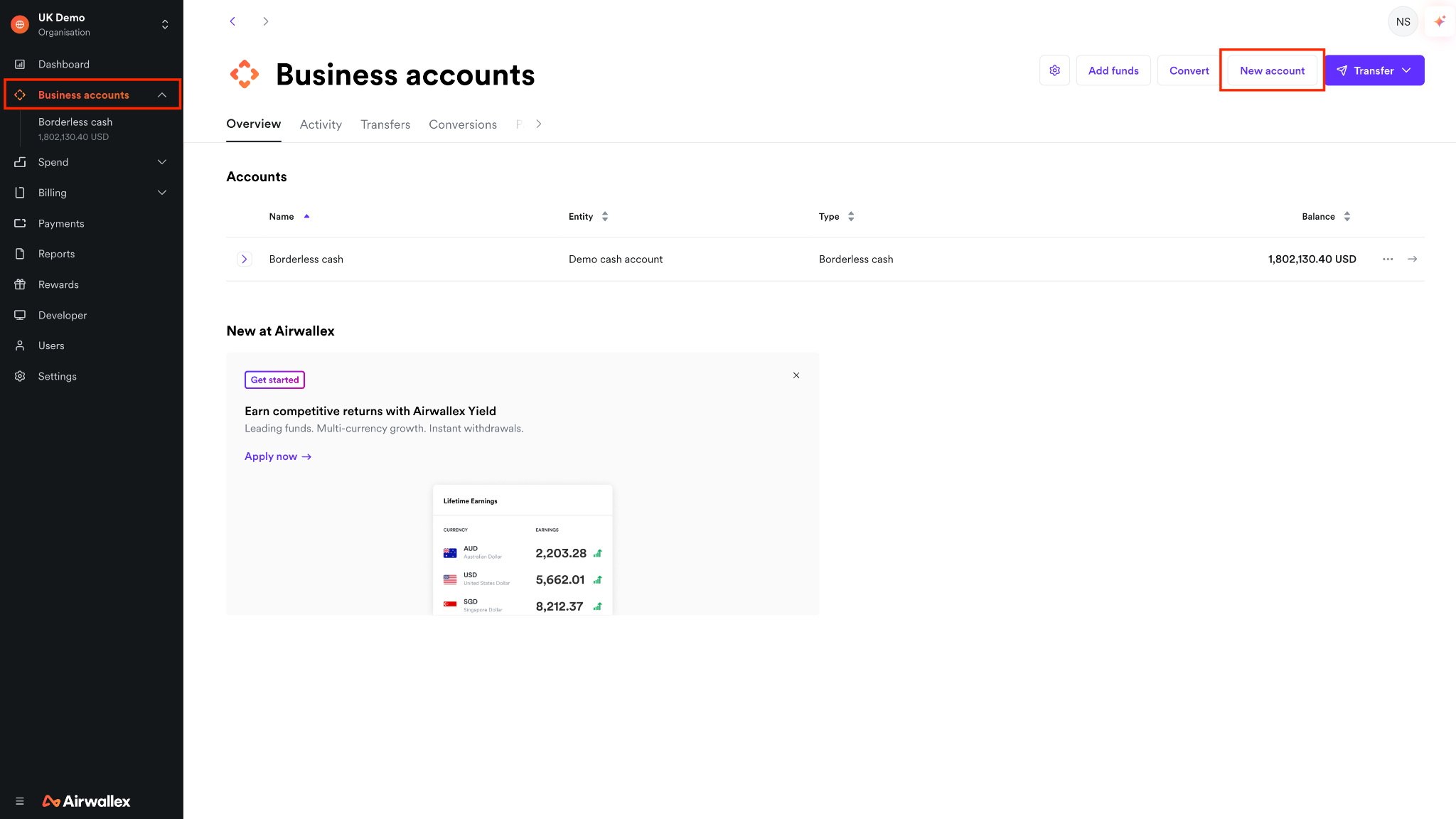
Task: Click the Airwallex logo in sidebar footer
Action: (x=87, y=801)
